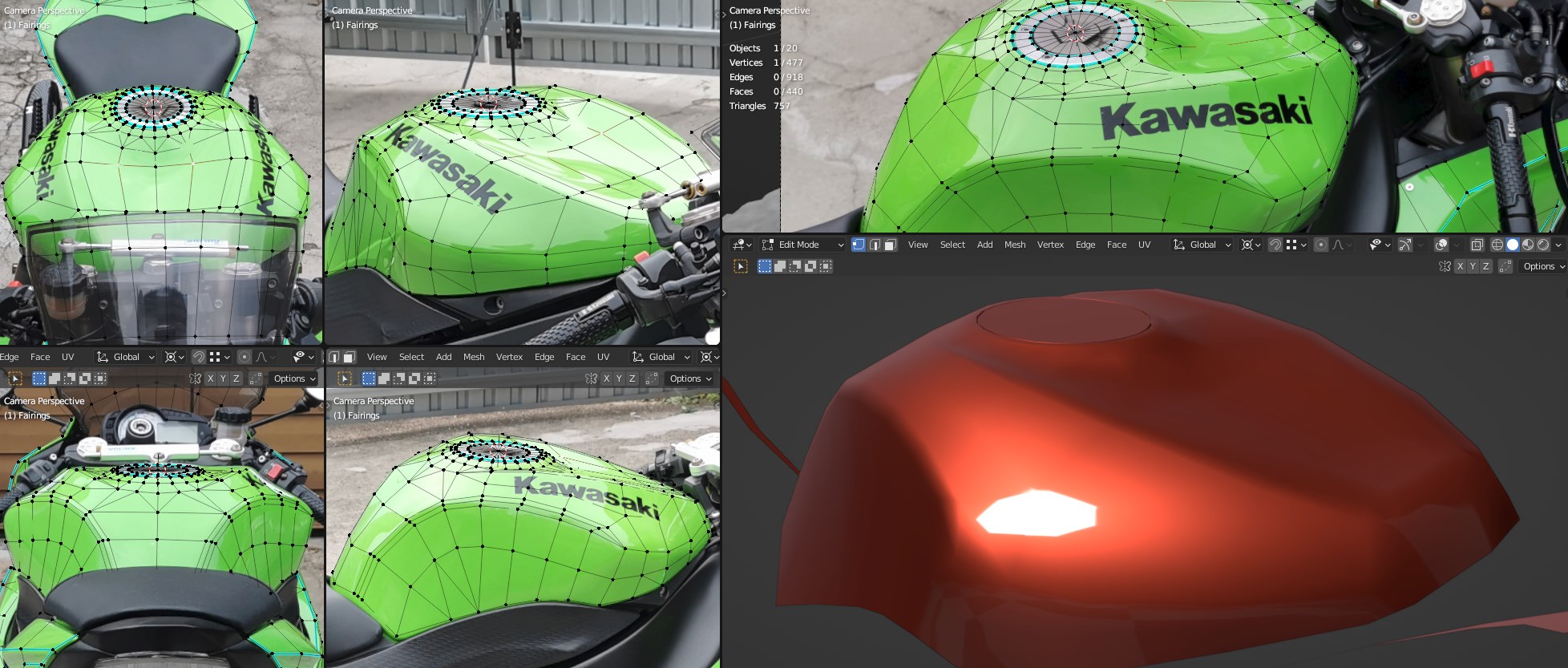The height and width of the screenshot is (668, 1568).
Task: Open the Face menu in left viewport header
Action: tap(40, 357)
